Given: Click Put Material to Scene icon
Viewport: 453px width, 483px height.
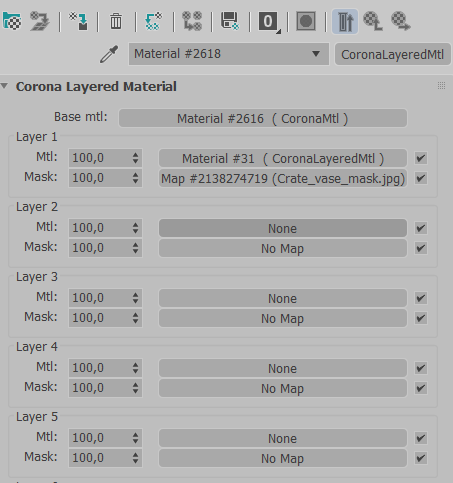Looking at the screenshot, I should coord(40,21).
